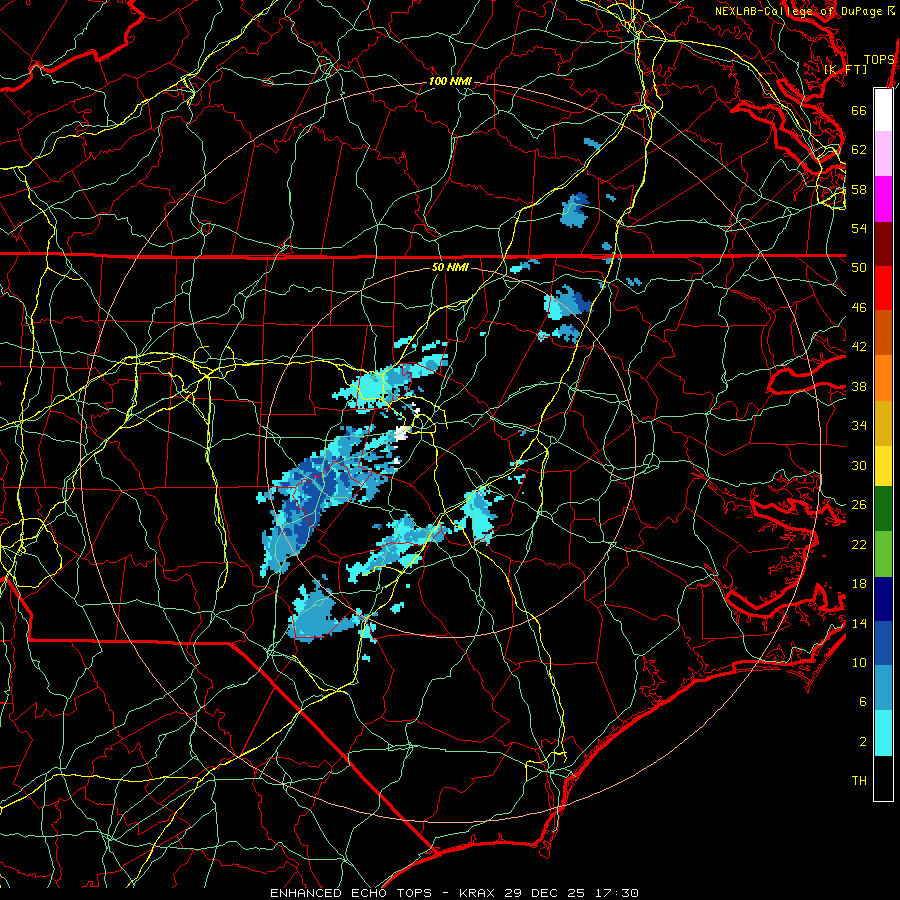The image size is (900, 900).
Task: Click the legend value 62
Action: (x=859, y=150)
